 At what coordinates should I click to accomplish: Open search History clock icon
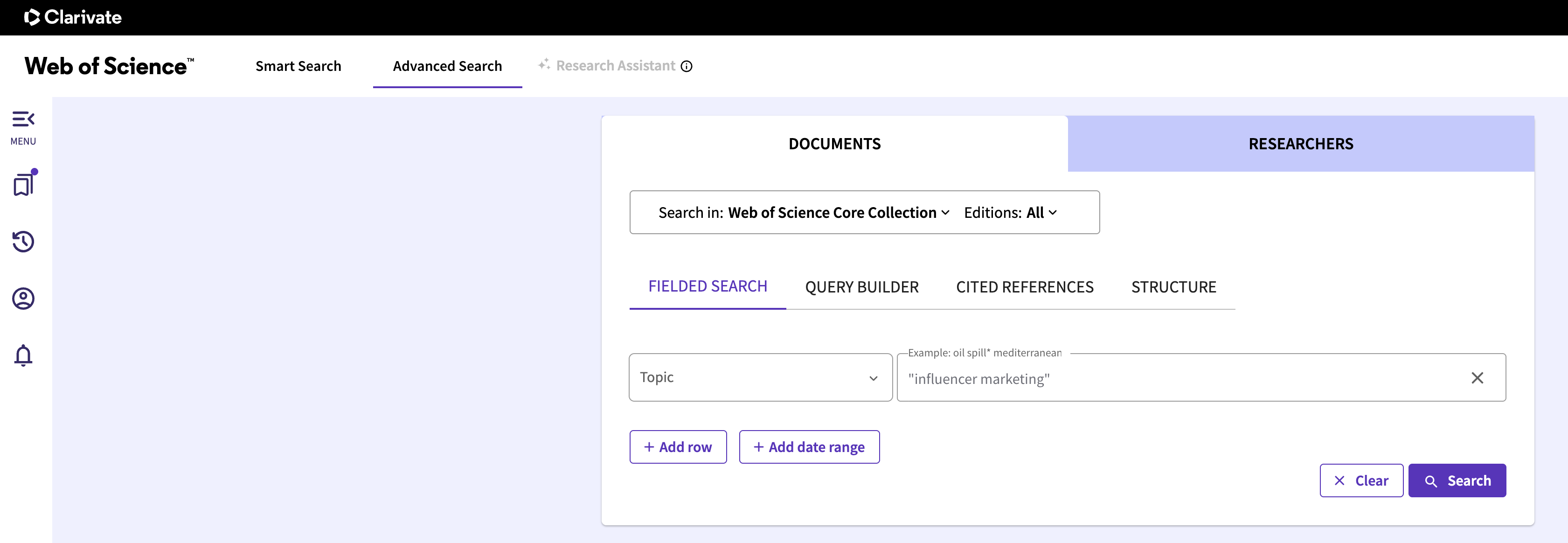pyautogui.click(x=23, y=242)
